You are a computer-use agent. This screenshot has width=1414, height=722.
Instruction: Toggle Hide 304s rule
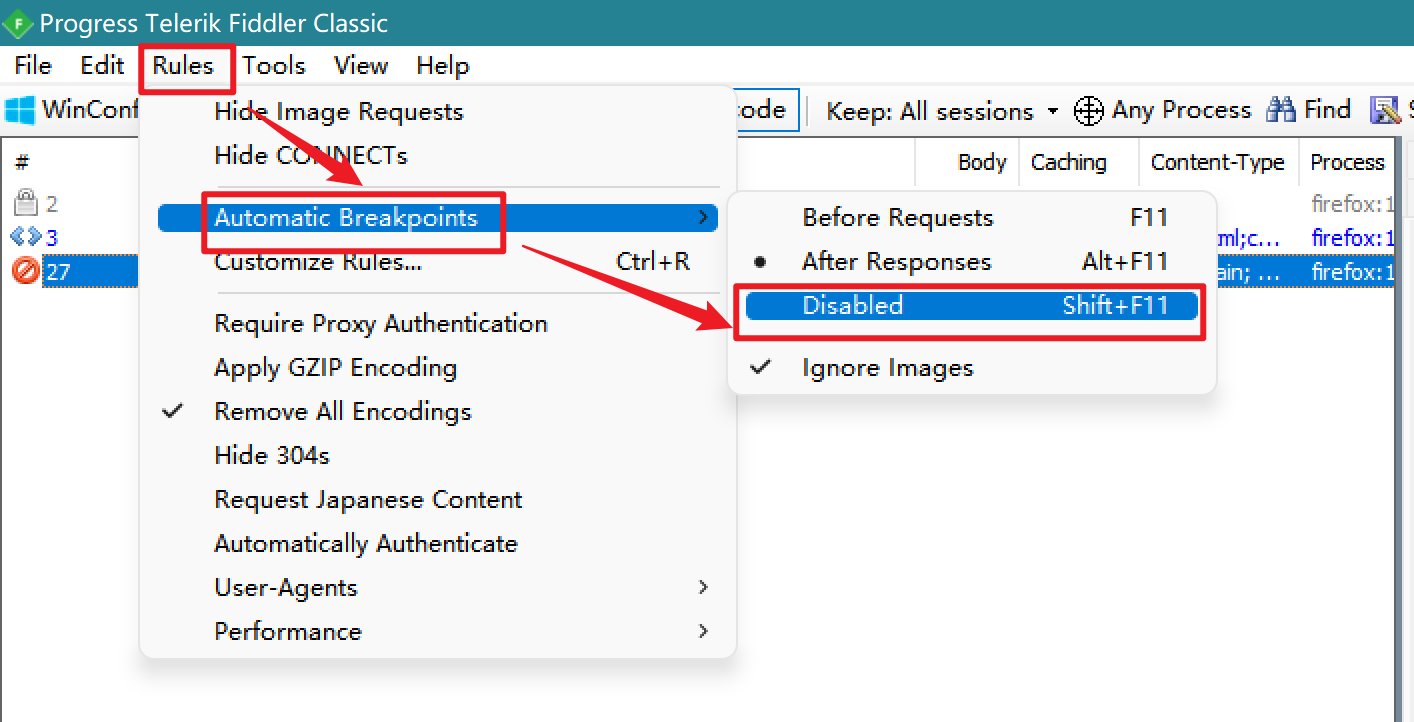coord(438,456)
